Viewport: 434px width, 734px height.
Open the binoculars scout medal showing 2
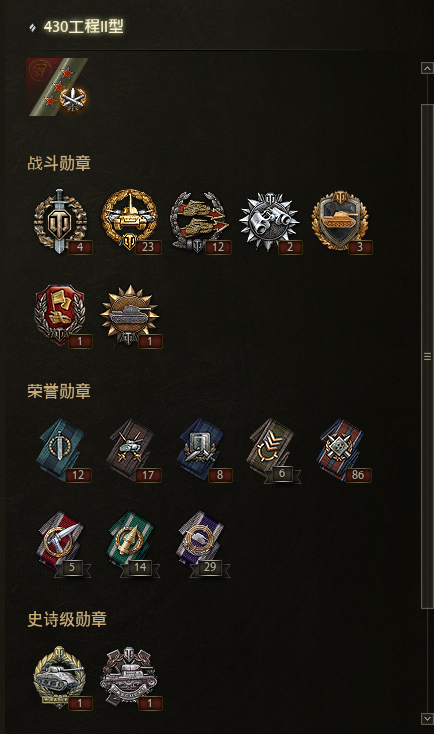[270, 221]
